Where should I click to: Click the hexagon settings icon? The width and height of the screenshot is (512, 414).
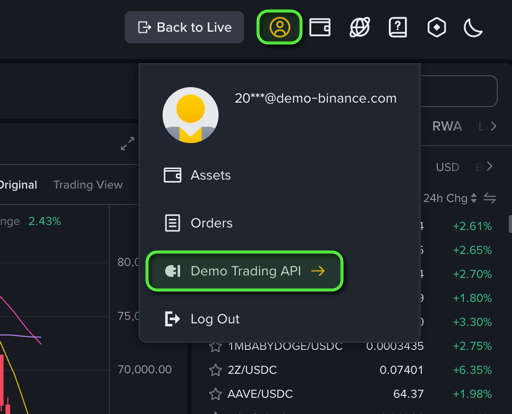click(x=436, y=27)
